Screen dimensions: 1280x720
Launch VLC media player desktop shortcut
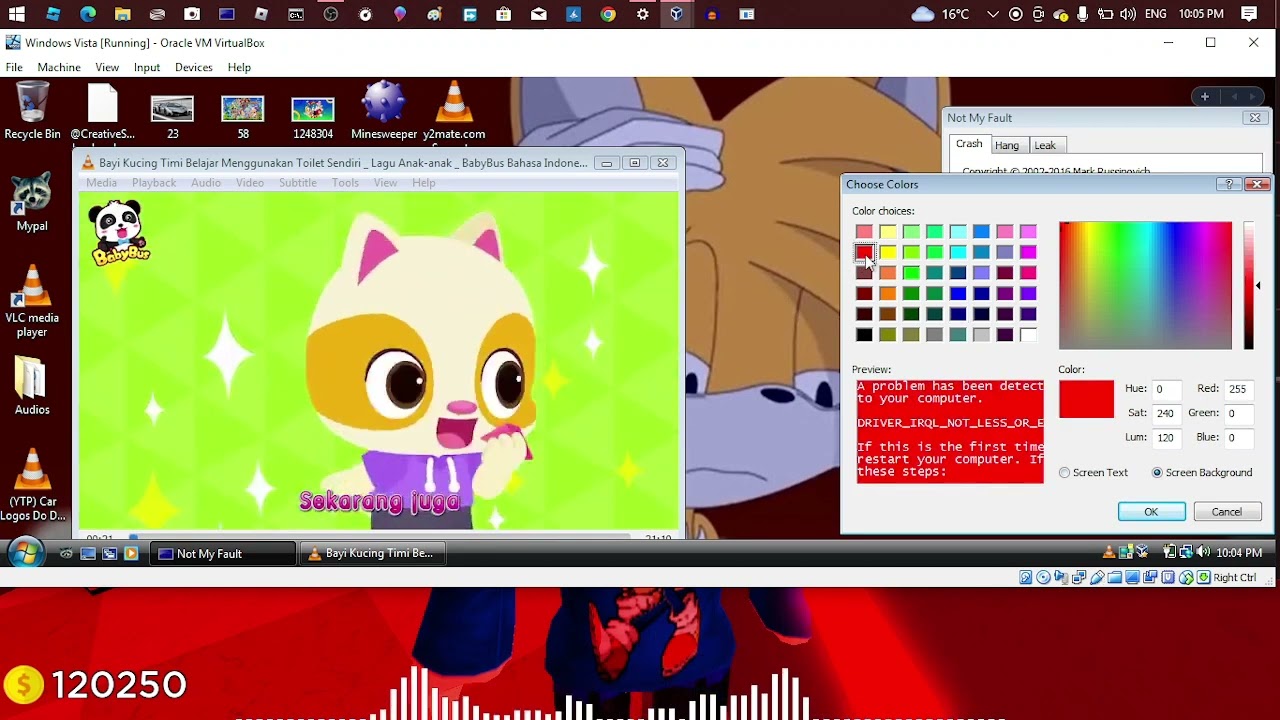[x=32, y=300]
